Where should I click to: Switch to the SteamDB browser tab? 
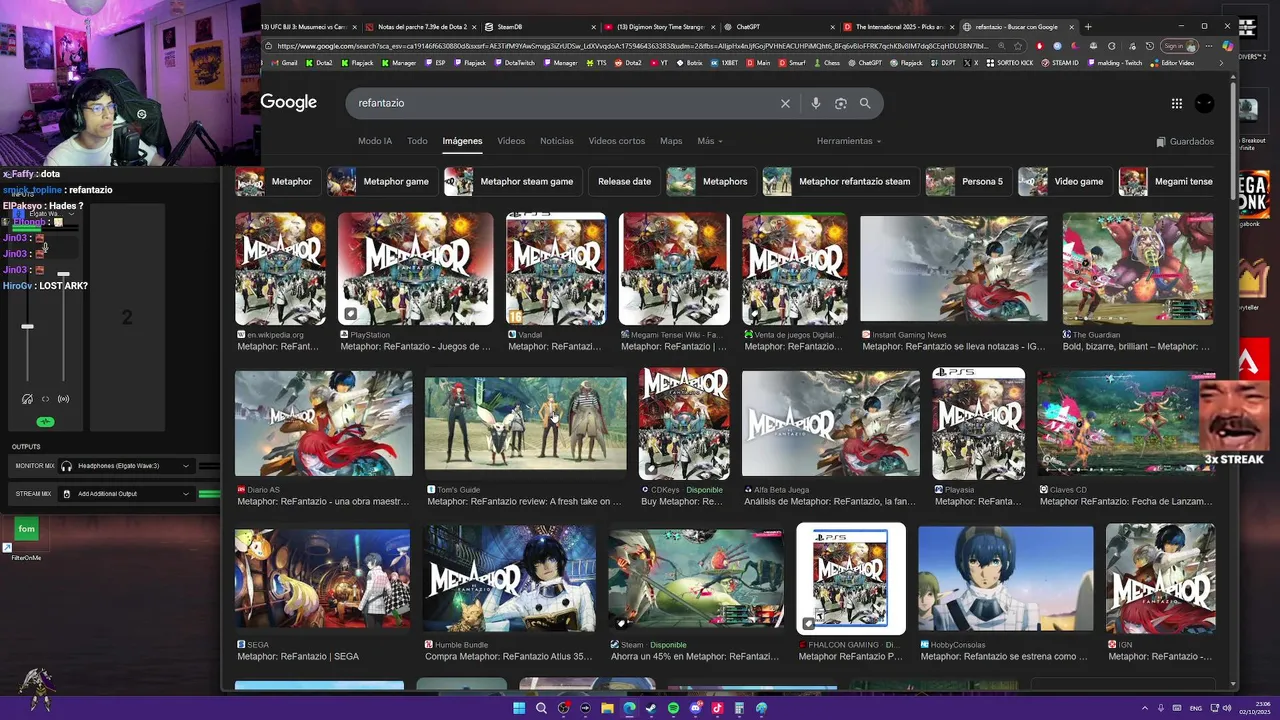[x=540, y=27]
